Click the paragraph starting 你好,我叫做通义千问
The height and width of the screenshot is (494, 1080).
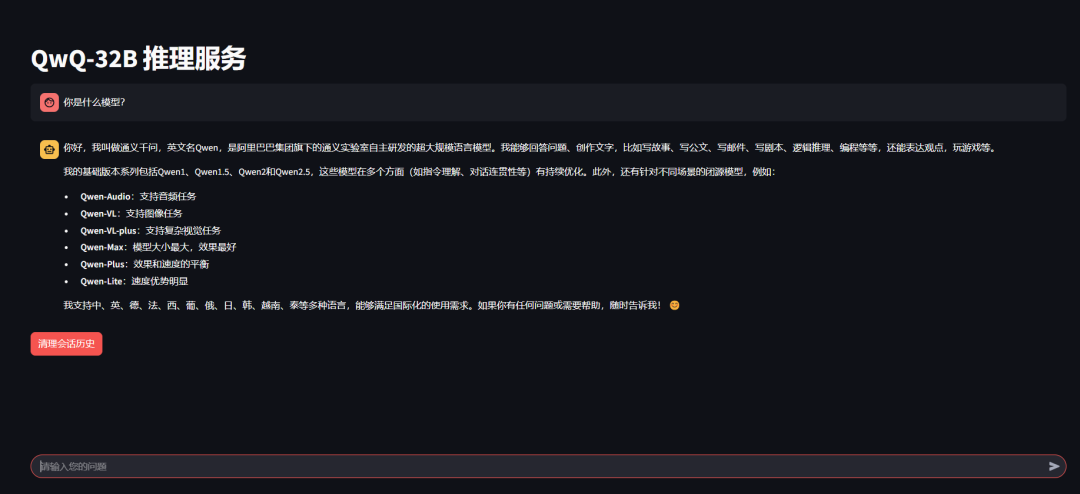tap(530, 147)
